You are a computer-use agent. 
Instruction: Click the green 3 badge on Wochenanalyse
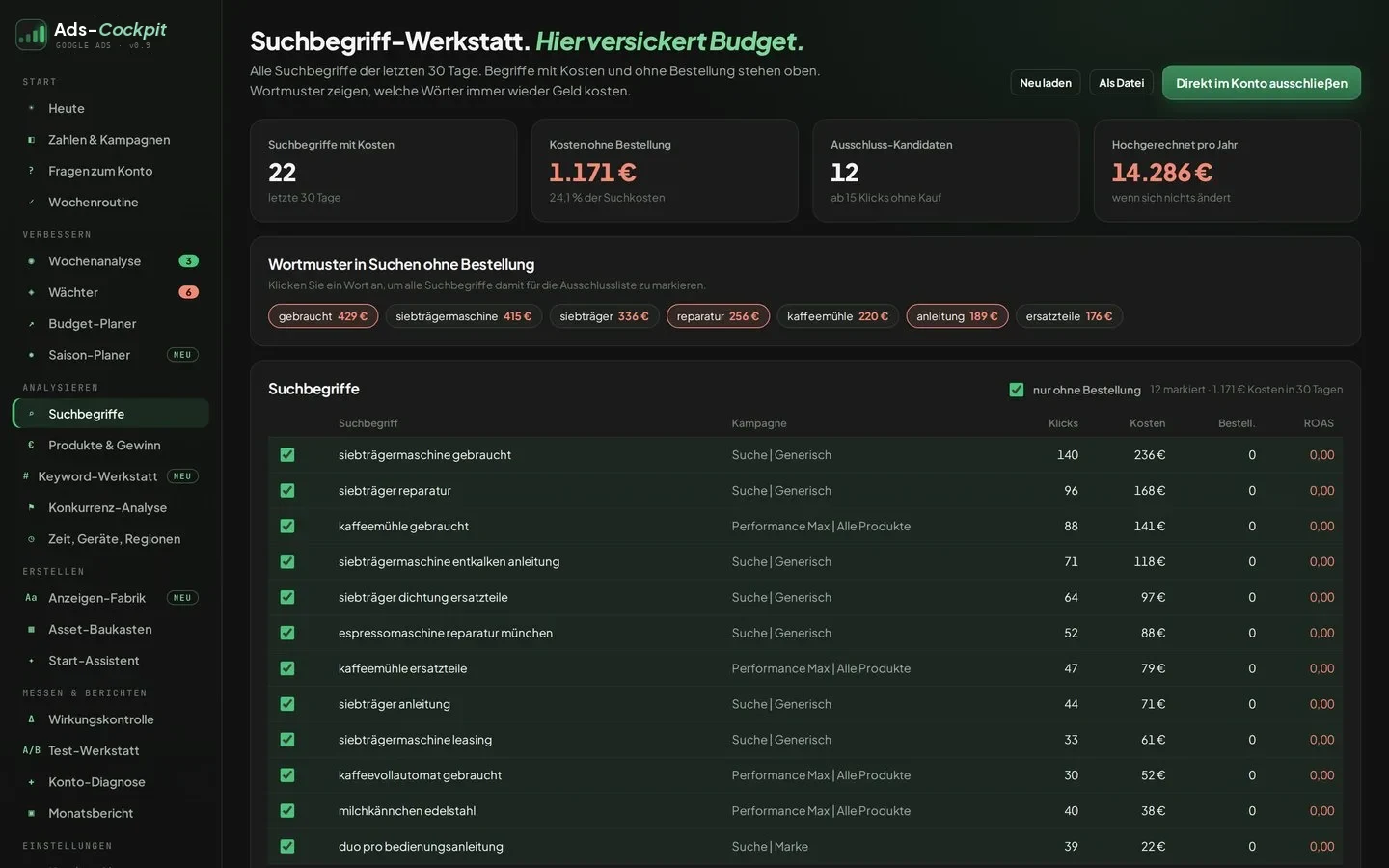pos(189,261)
